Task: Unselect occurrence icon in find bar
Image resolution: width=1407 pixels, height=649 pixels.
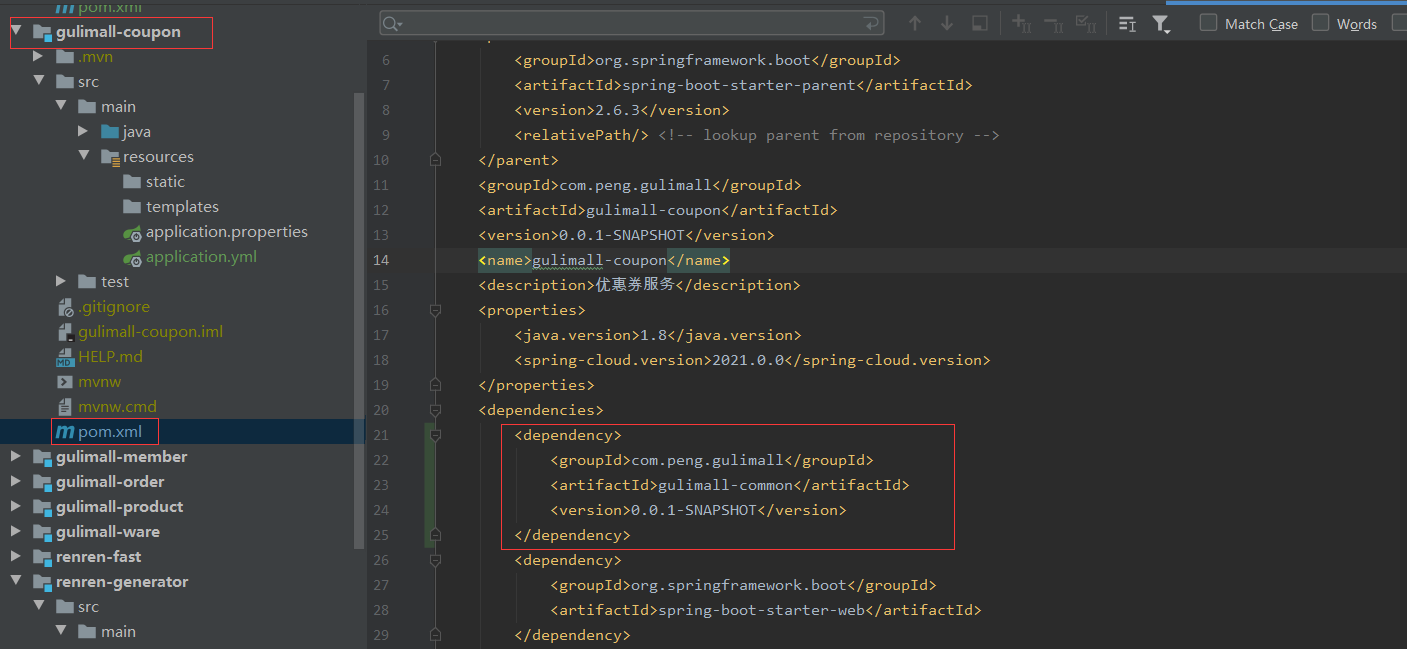Action: pos(1053,23)
